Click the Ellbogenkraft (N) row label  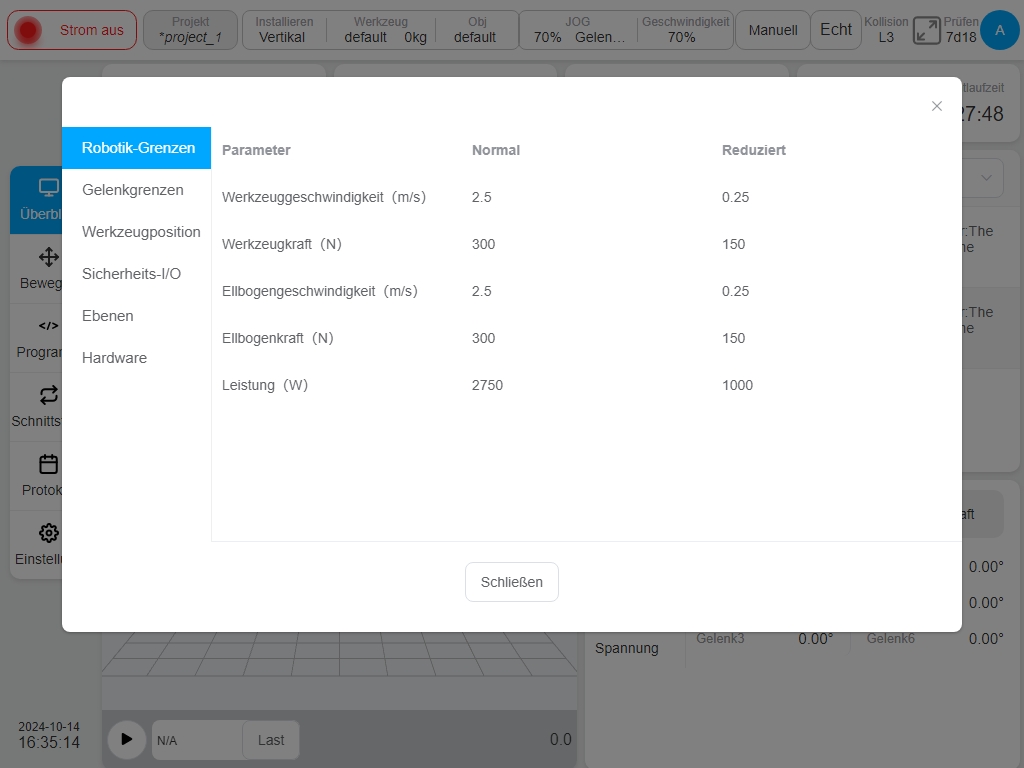coord(278,338)
